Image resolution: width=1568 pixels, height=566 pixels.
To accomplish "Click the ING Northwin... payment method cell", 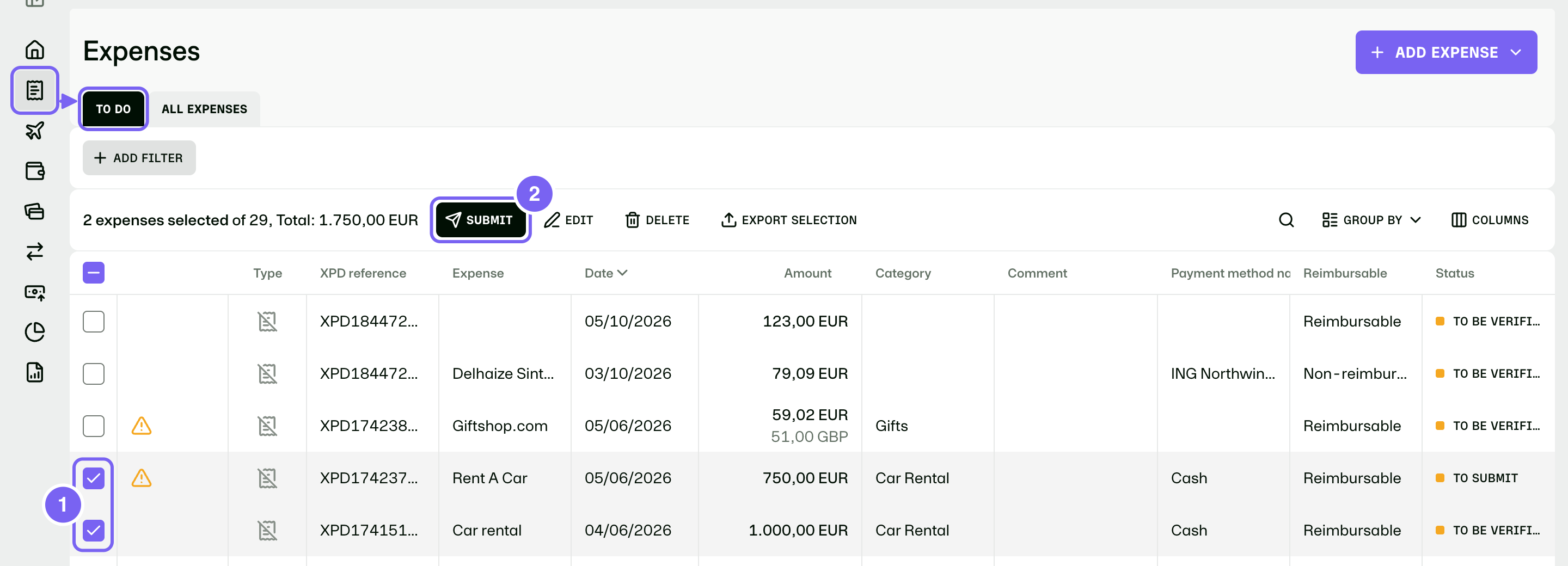I will click(x=1223, y=374).
